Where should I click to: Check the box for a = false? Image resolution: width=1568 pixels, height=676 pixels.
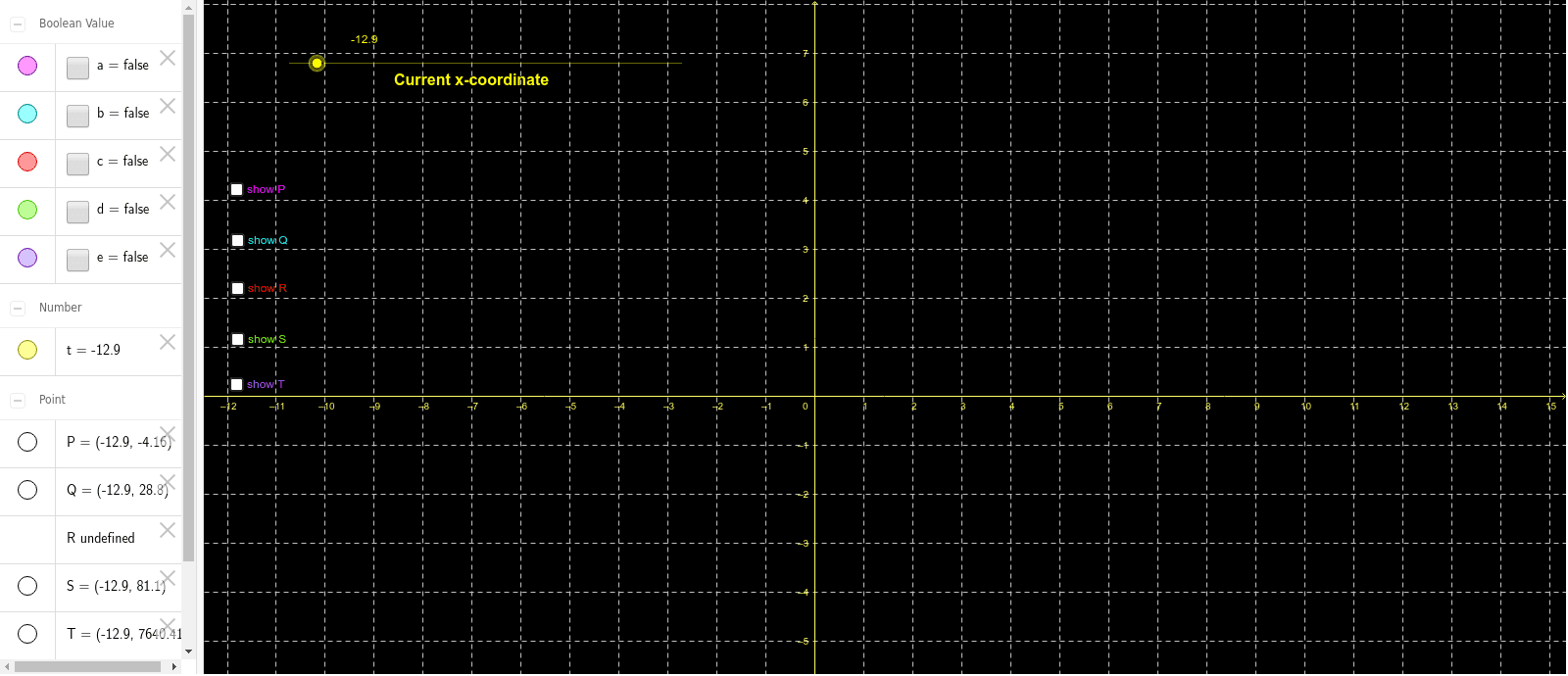coord(78,68)
